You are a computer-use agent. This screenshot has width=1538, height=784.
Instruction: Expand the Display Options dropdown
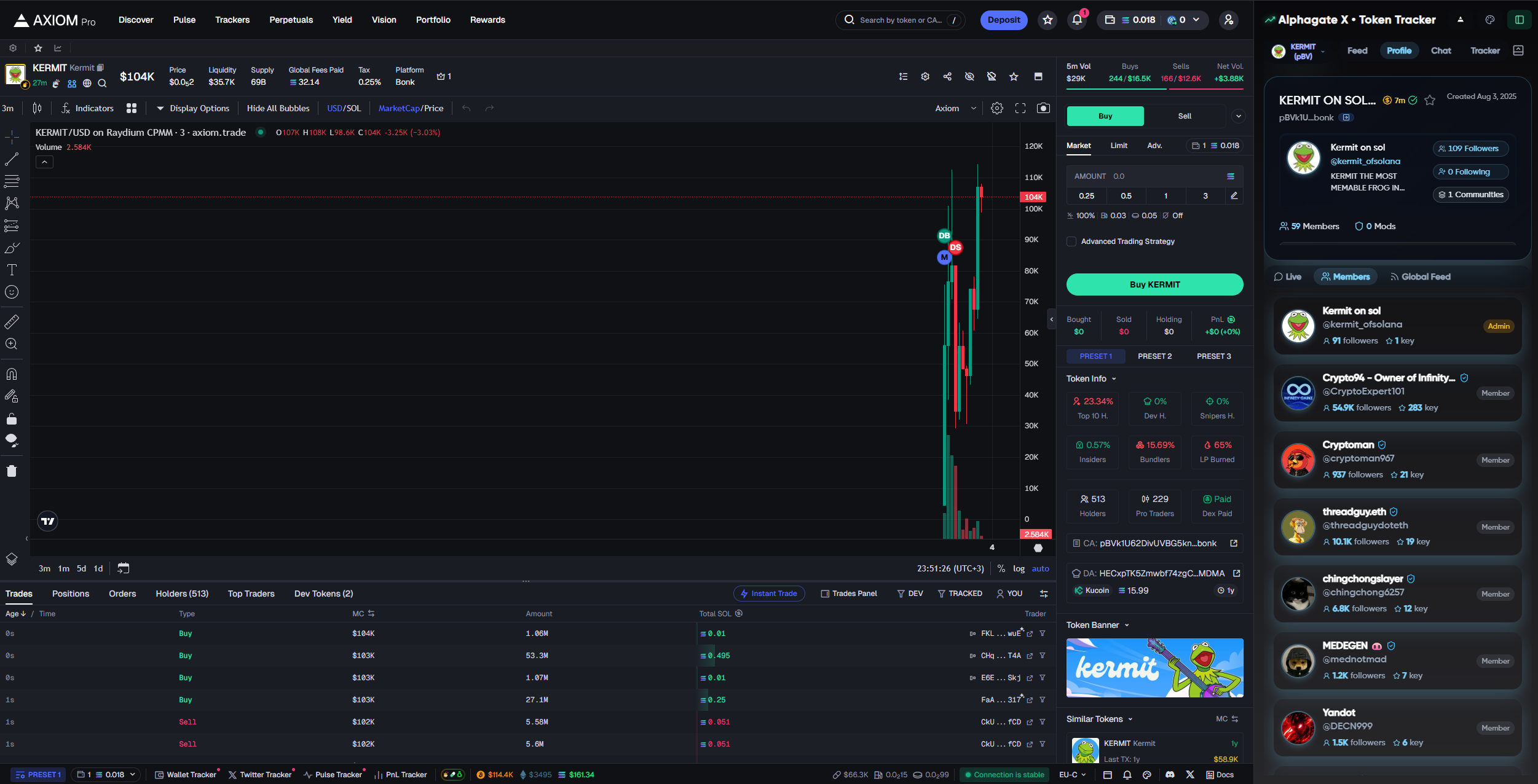click(193, 108)
